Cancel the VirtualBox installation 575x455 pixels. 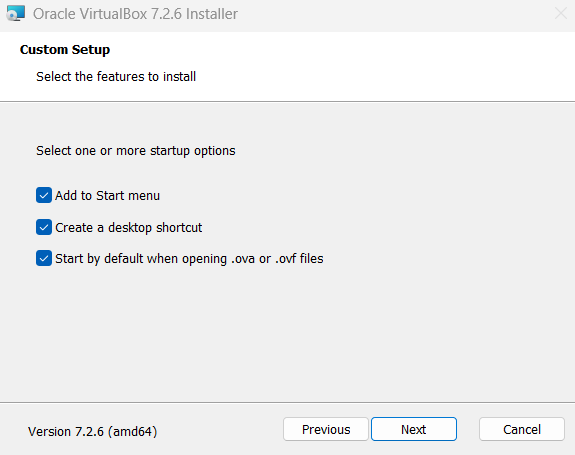click(x=521, y=429)
